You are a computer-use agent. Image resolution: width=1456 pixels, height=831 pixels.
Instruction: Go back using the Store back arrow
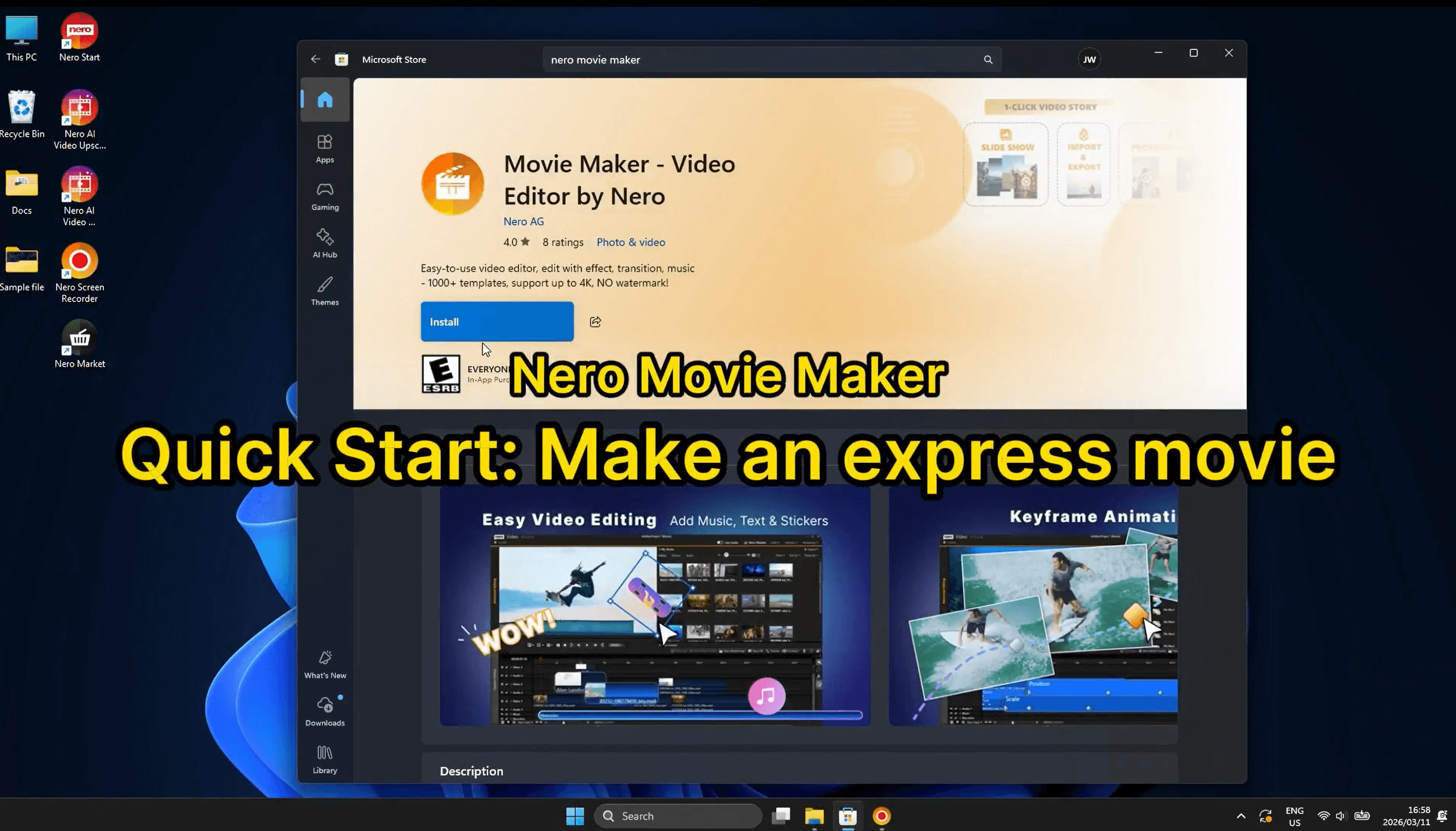pos(315,60)
